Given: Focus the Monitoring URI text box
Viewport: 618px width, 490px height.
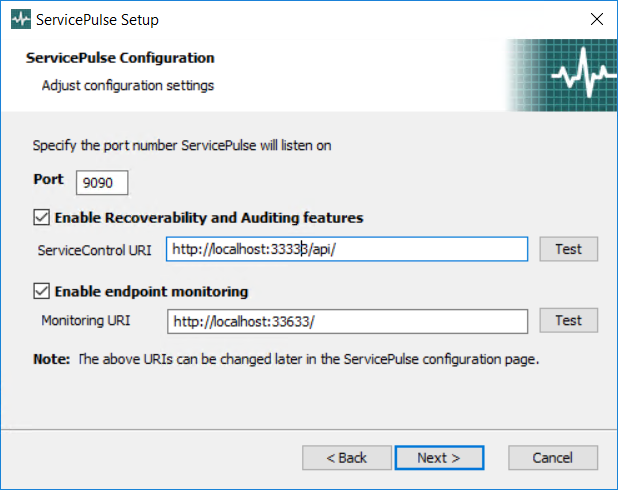Looking at the screenshot, I should (x=346, y=321).
